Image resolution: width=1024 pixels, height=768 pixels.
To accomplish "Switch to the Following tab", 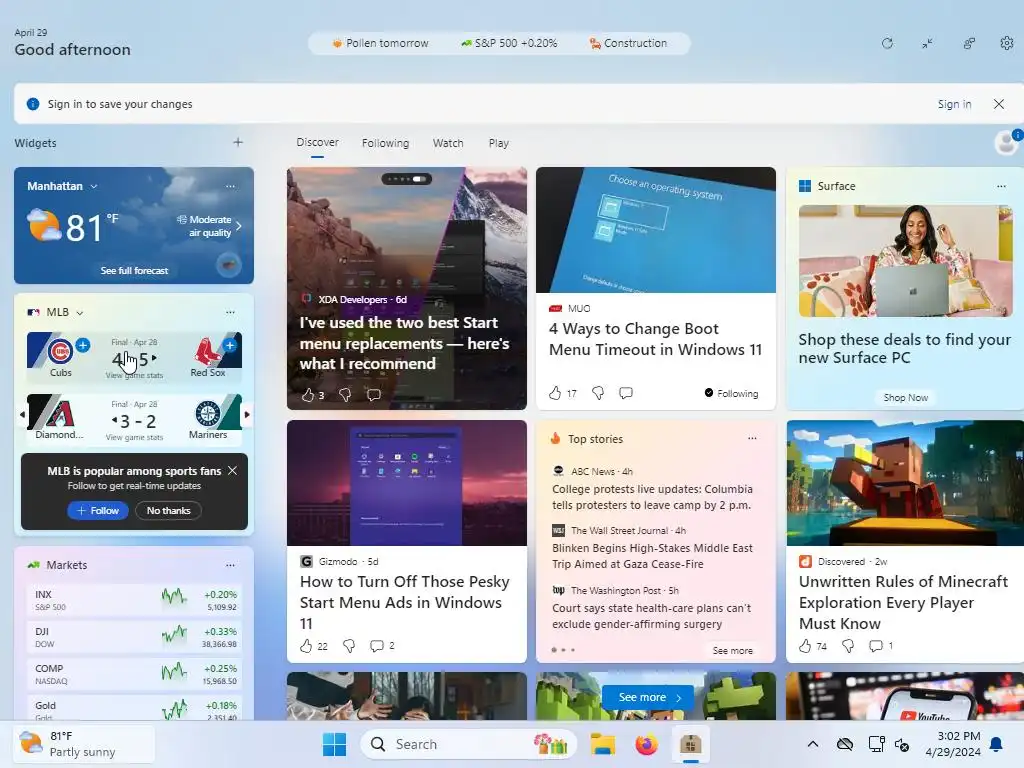I will (x=385, y=143).
